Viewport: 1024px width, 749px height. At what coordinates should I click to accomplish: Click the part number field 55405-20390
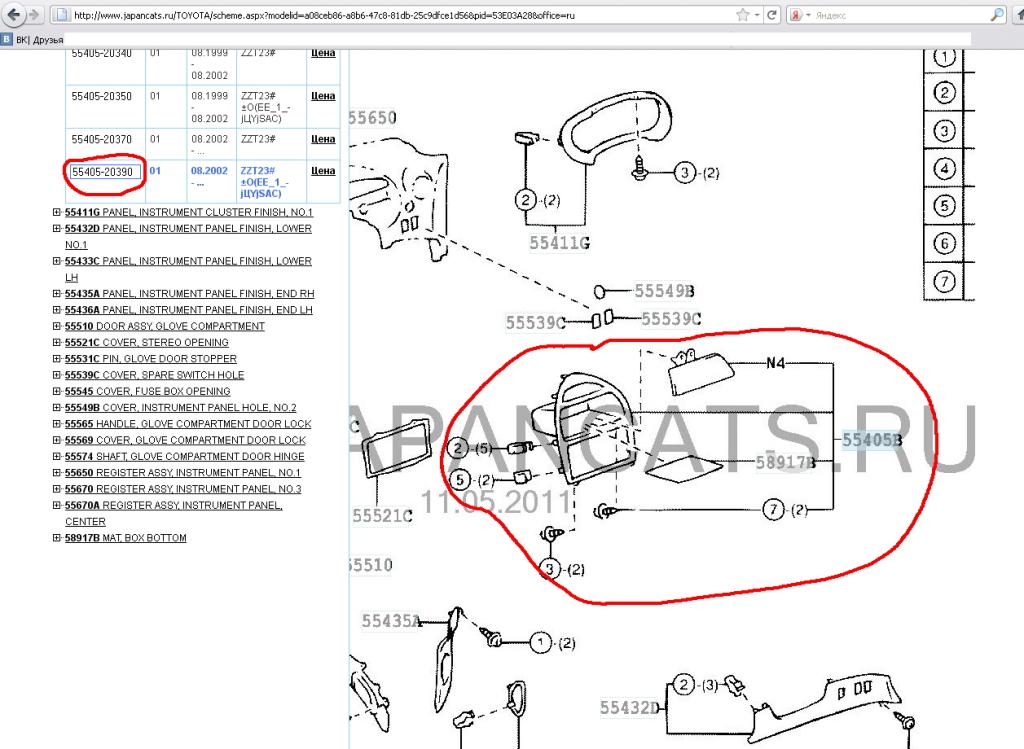103,172
